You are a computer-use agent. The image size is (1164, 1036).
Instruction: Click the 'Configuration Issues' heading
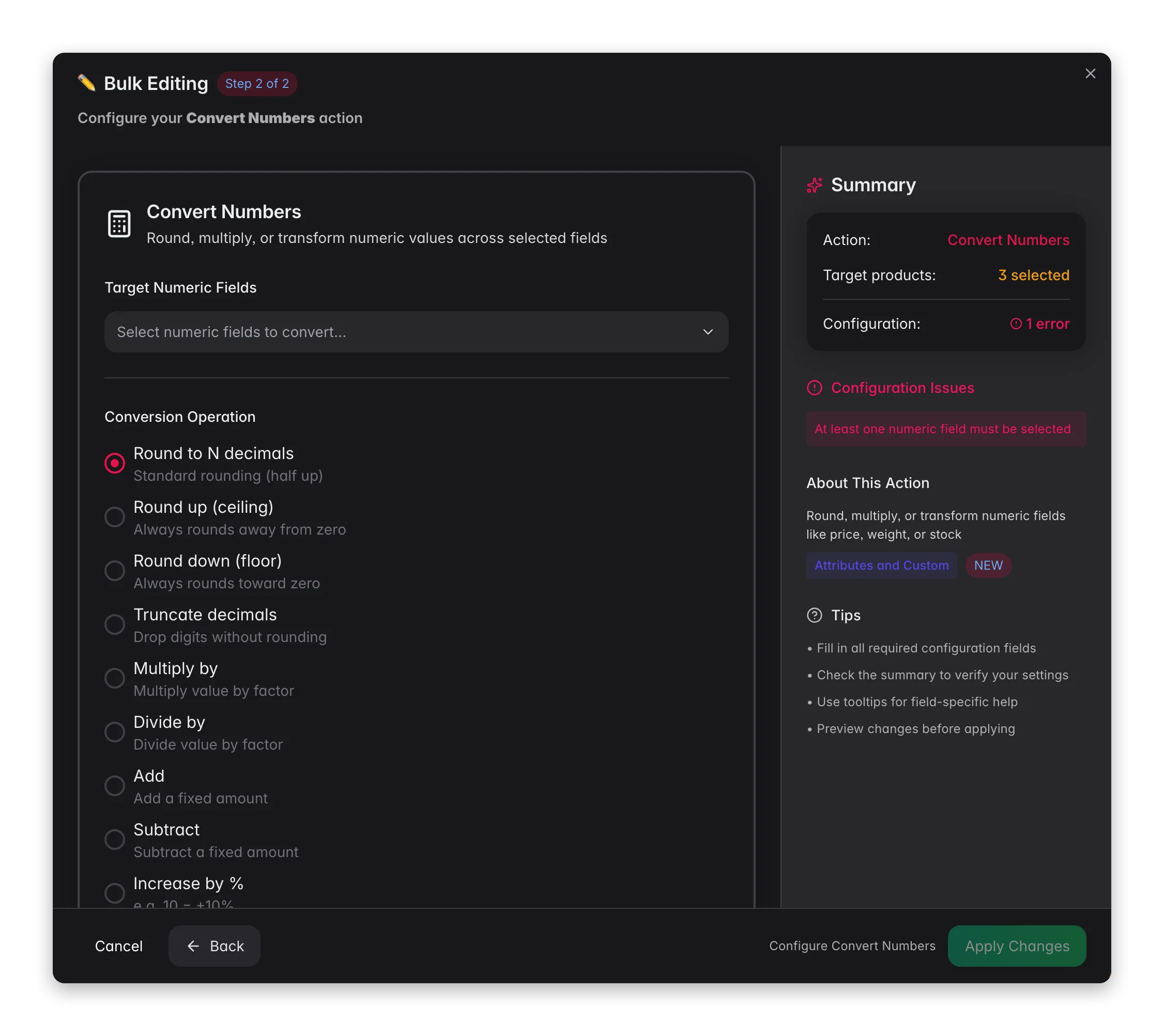[x=902, y=388]
